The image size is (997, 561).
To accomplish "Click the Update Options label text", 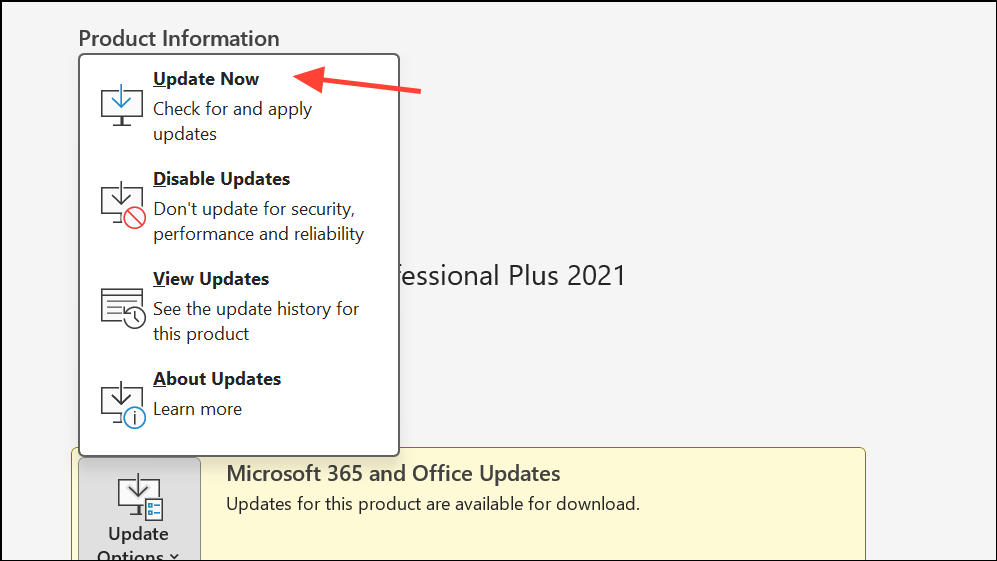I will click(x=138, y=545).
